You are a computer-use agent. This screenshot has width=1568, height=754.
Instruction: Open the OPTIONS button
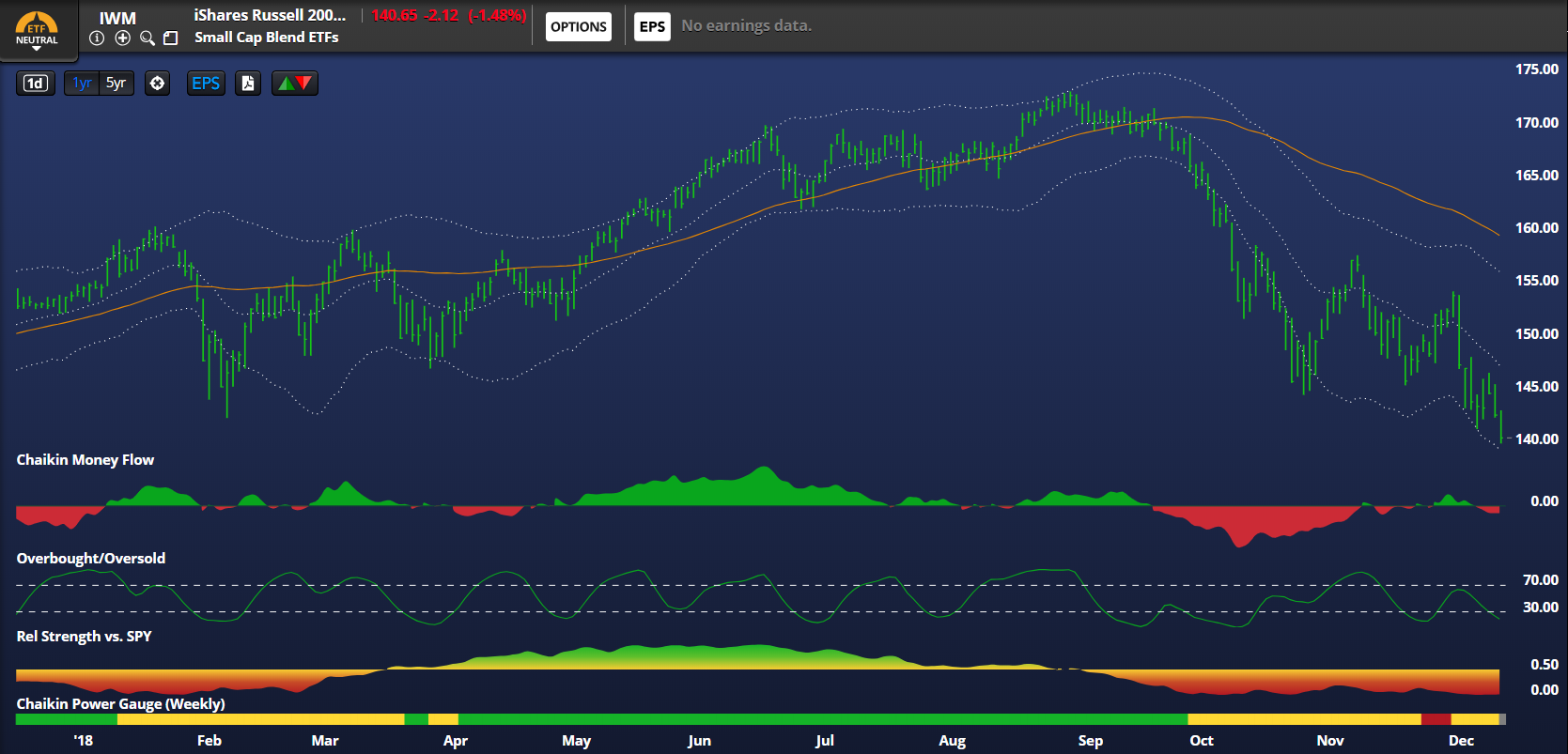(579, 26)
